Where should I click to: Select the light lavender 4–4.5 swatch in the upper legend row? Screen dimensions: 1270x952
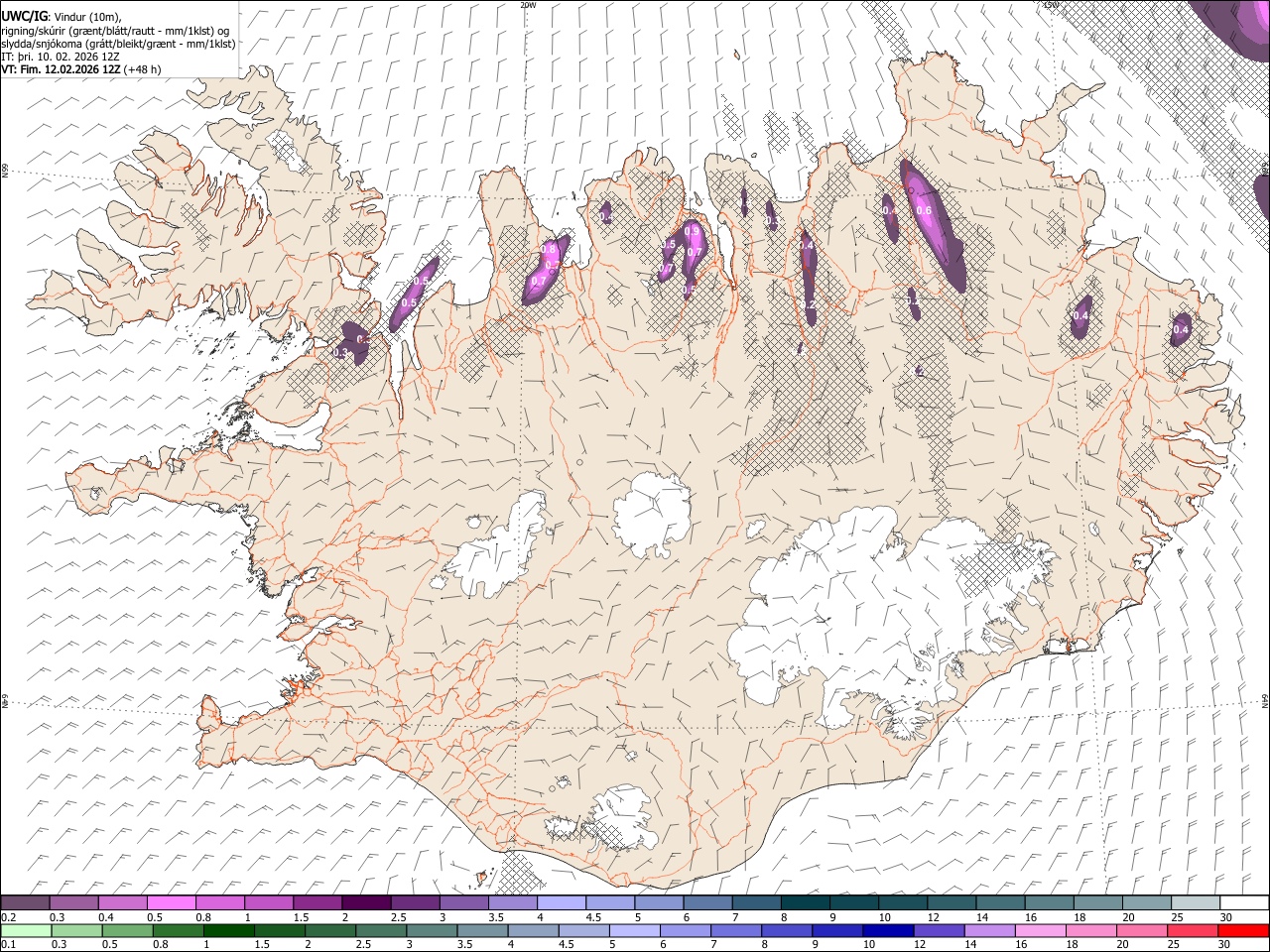pos(561,903)
